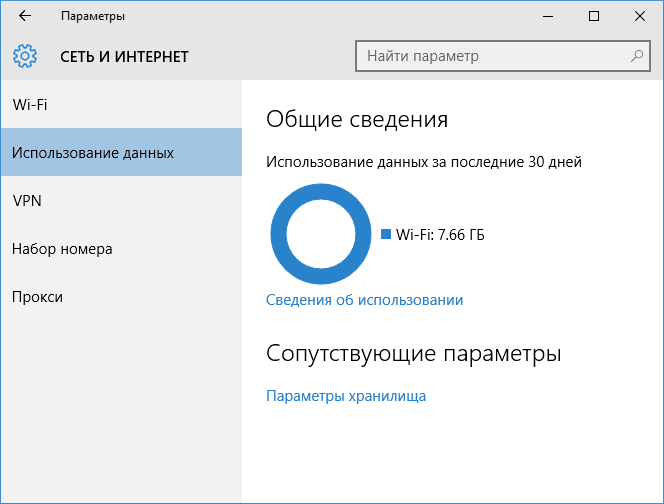664x504 pixels.
Task: Maximize the Параметры window
Action: (x=594, y=16)
